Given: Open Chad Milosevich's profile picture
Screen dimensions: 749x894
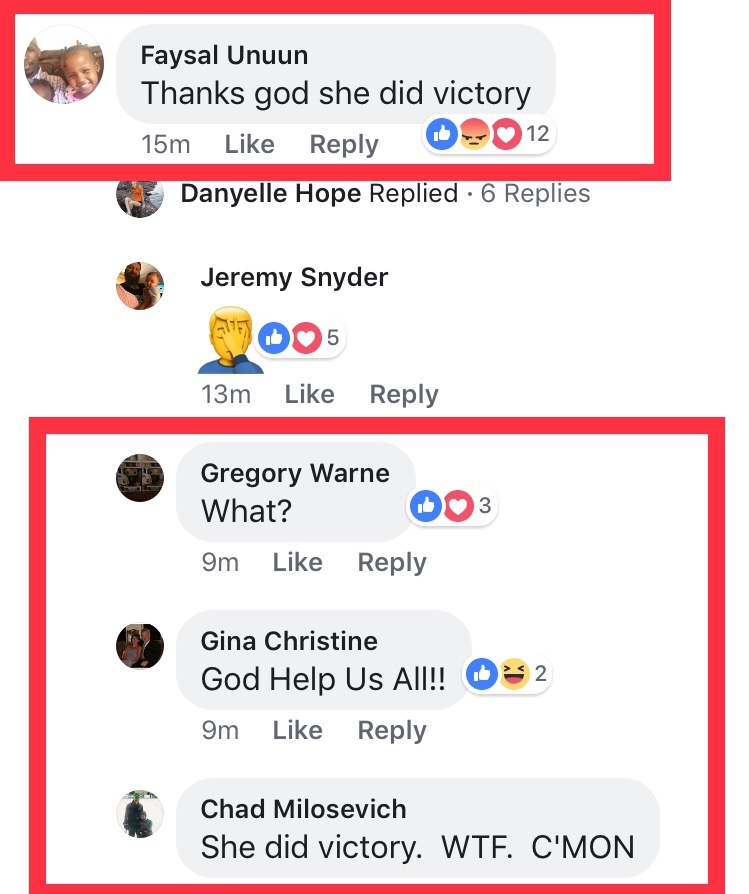Looking at the screenshot, I should click(x=140, y=812).
